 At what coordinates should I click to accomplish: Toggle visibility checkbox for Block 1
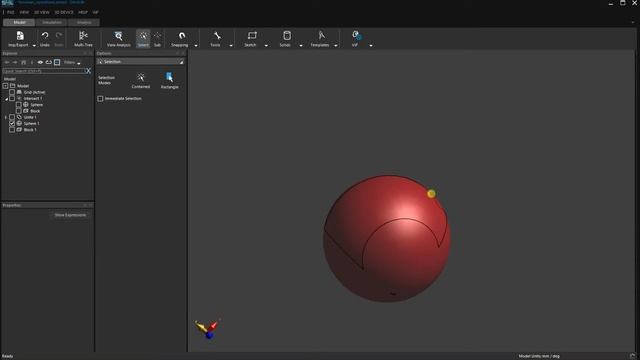click(x=12, y=130)
